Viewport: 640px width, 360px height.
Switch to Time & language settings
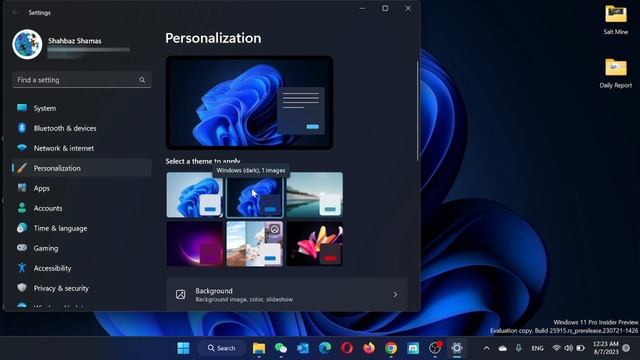click(x=82, y=228)
